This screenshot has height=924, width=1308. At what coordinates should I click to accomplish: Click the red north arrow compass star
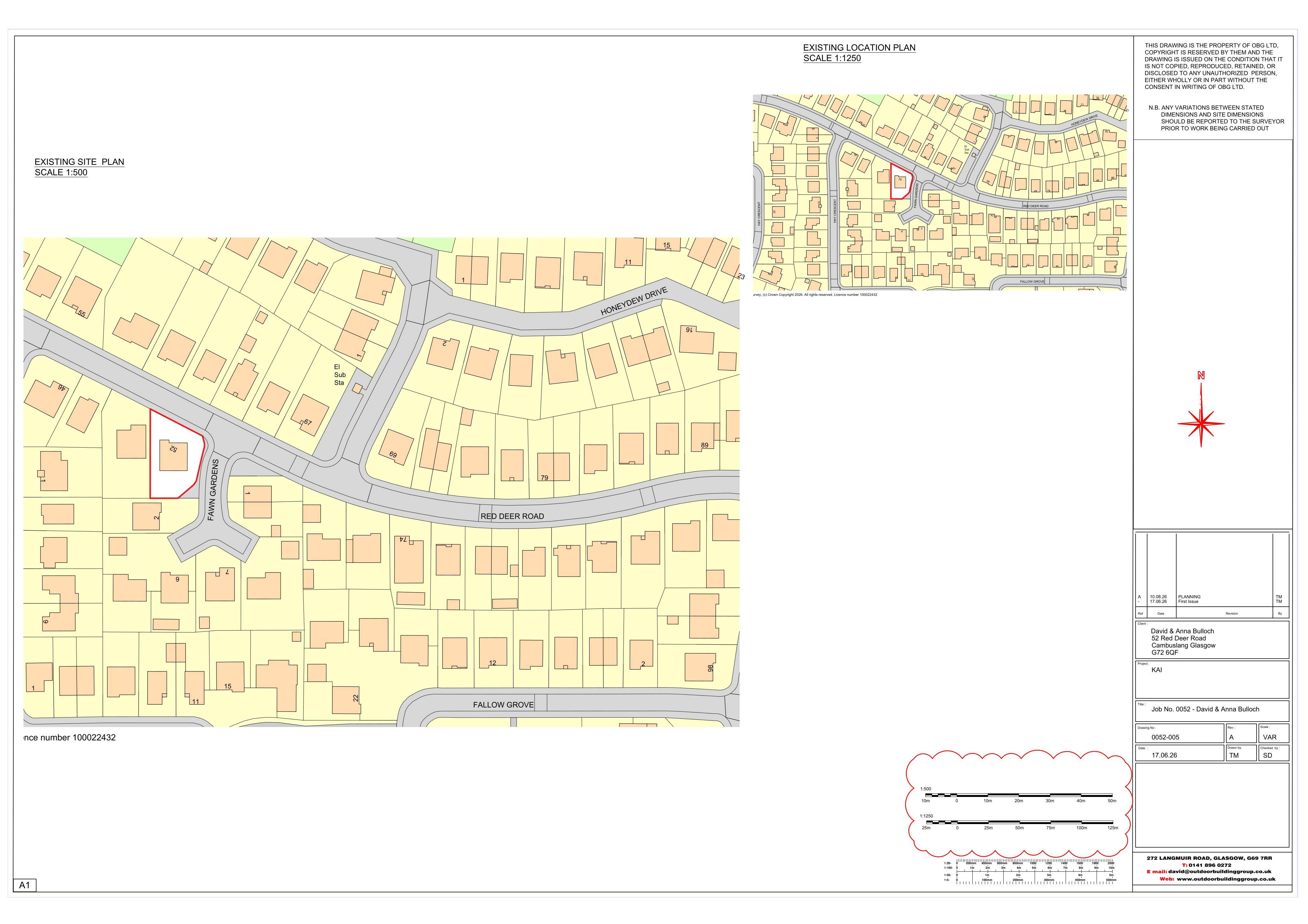tap(1201, 423)
